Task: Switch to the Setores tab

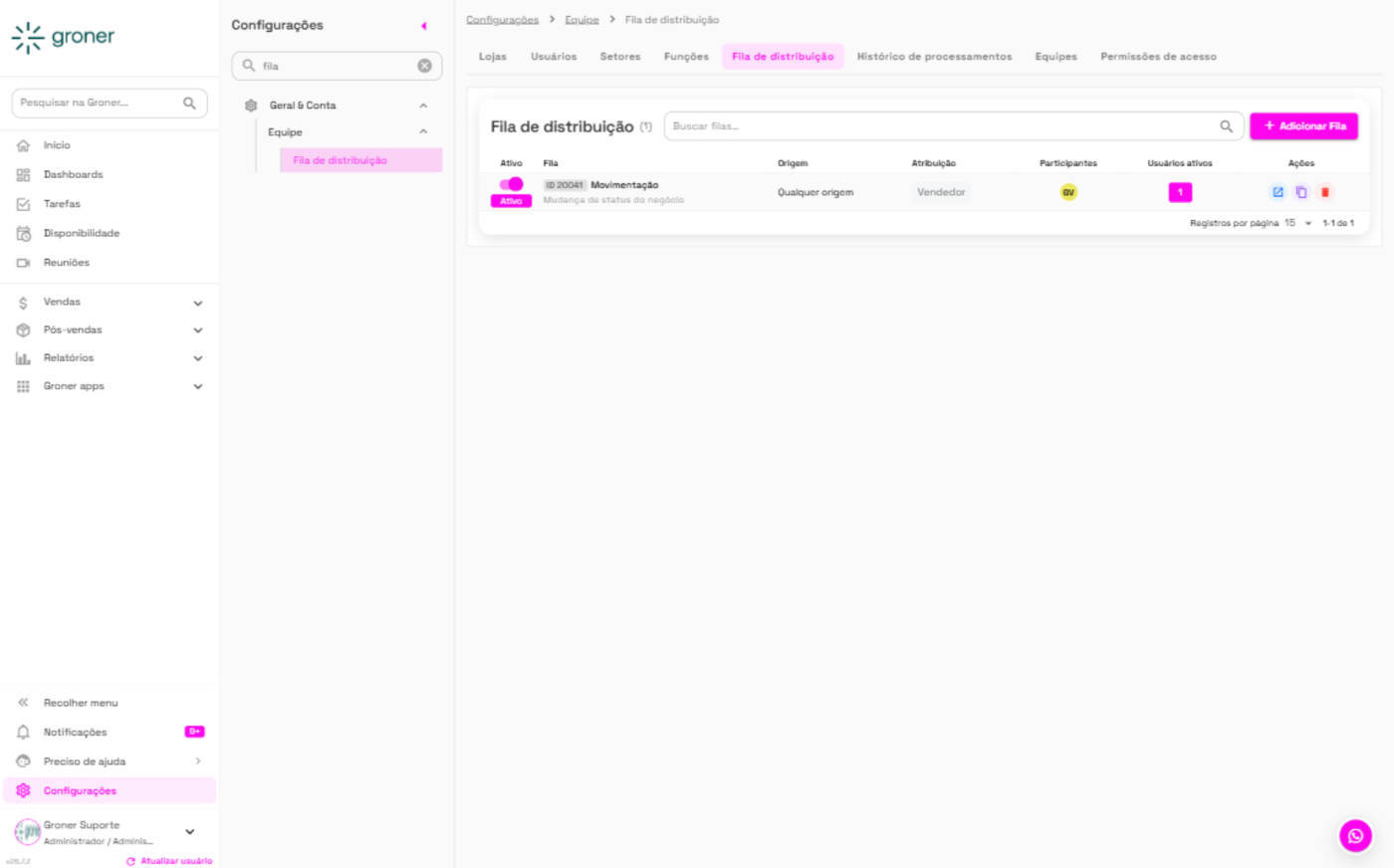Action: (620, 57)
